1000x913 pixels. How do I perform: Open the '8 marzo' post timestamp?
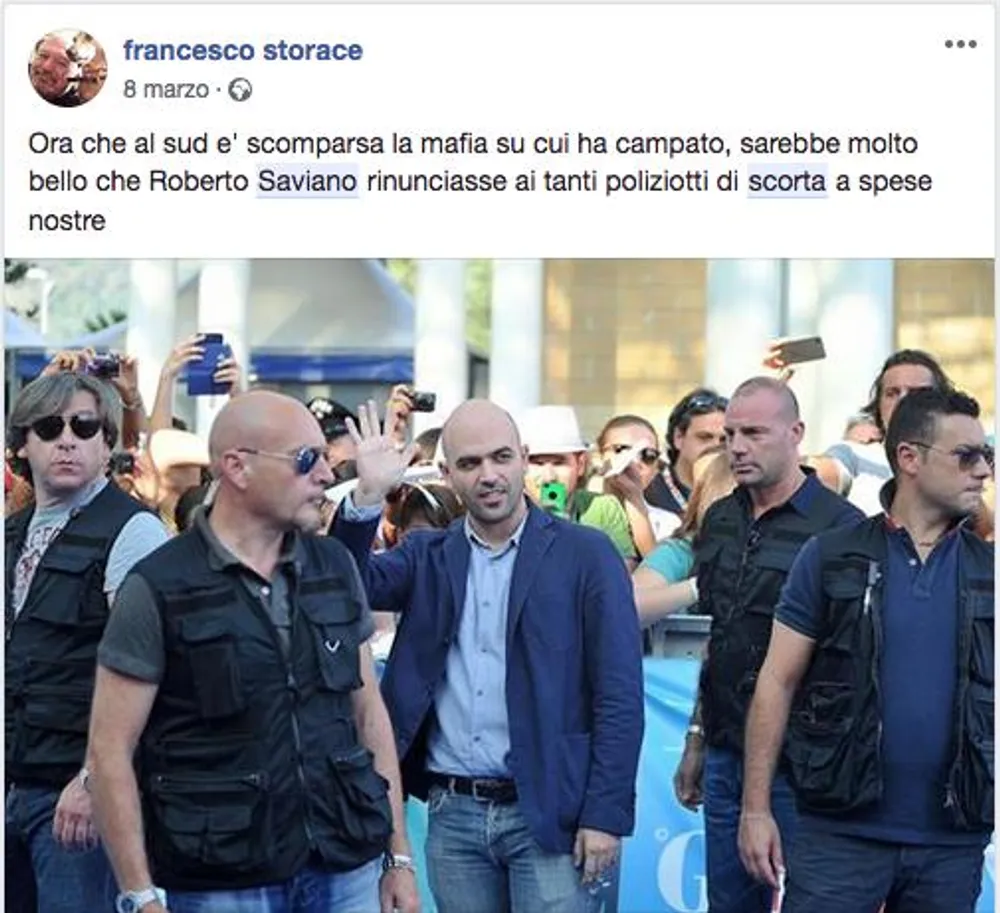(166, 90)
